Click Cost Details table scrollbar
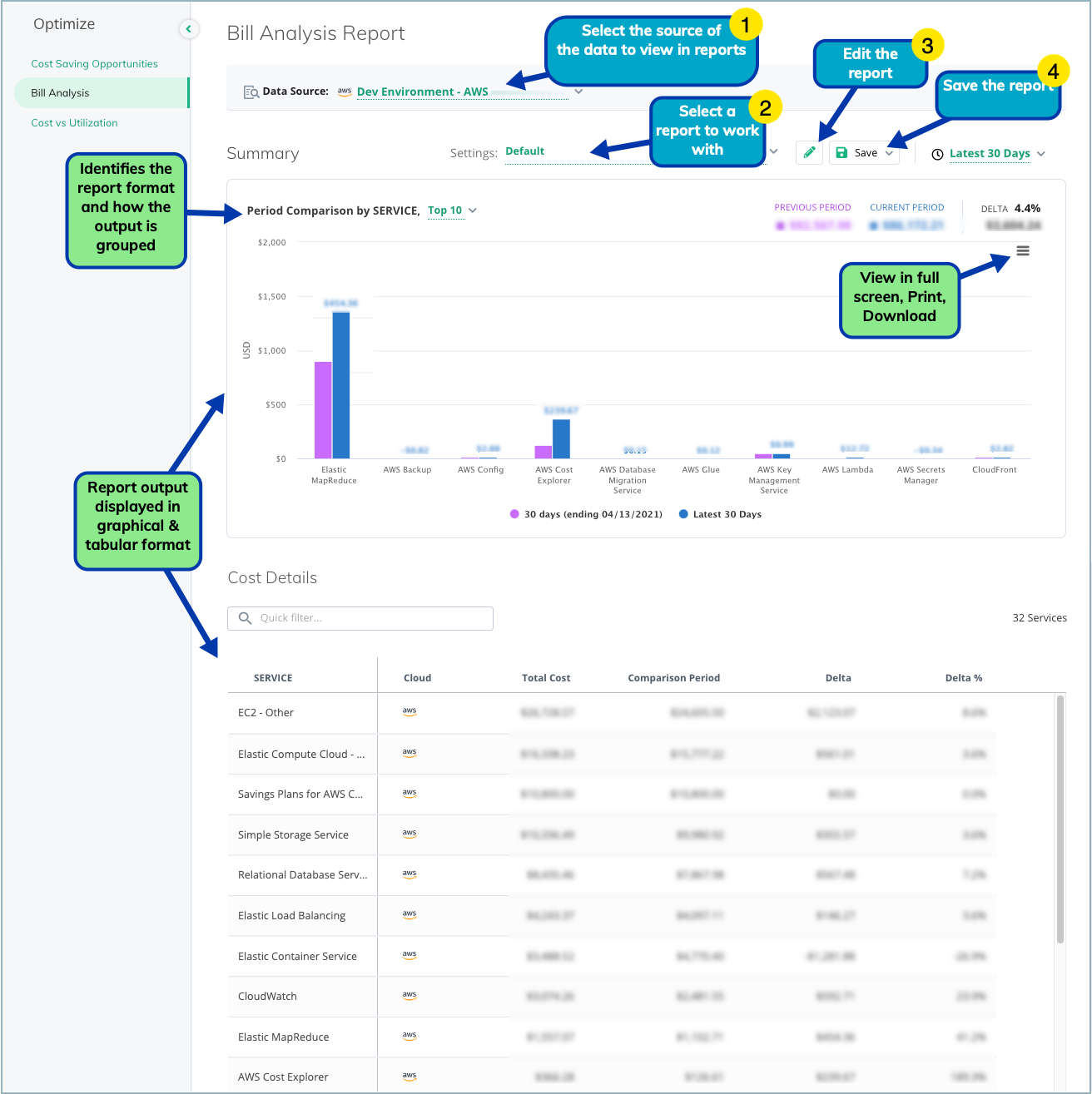 (1060, 819)
